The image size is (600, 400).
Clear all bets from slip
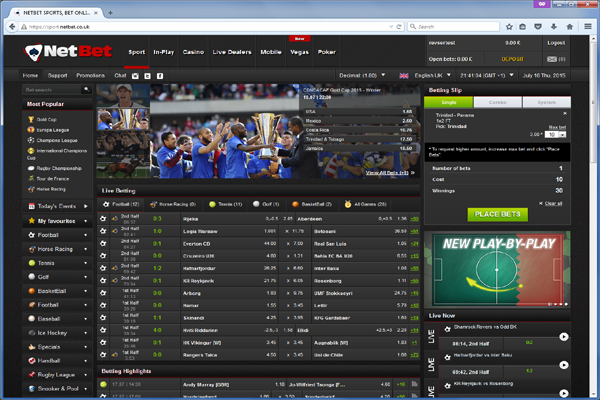551,203
